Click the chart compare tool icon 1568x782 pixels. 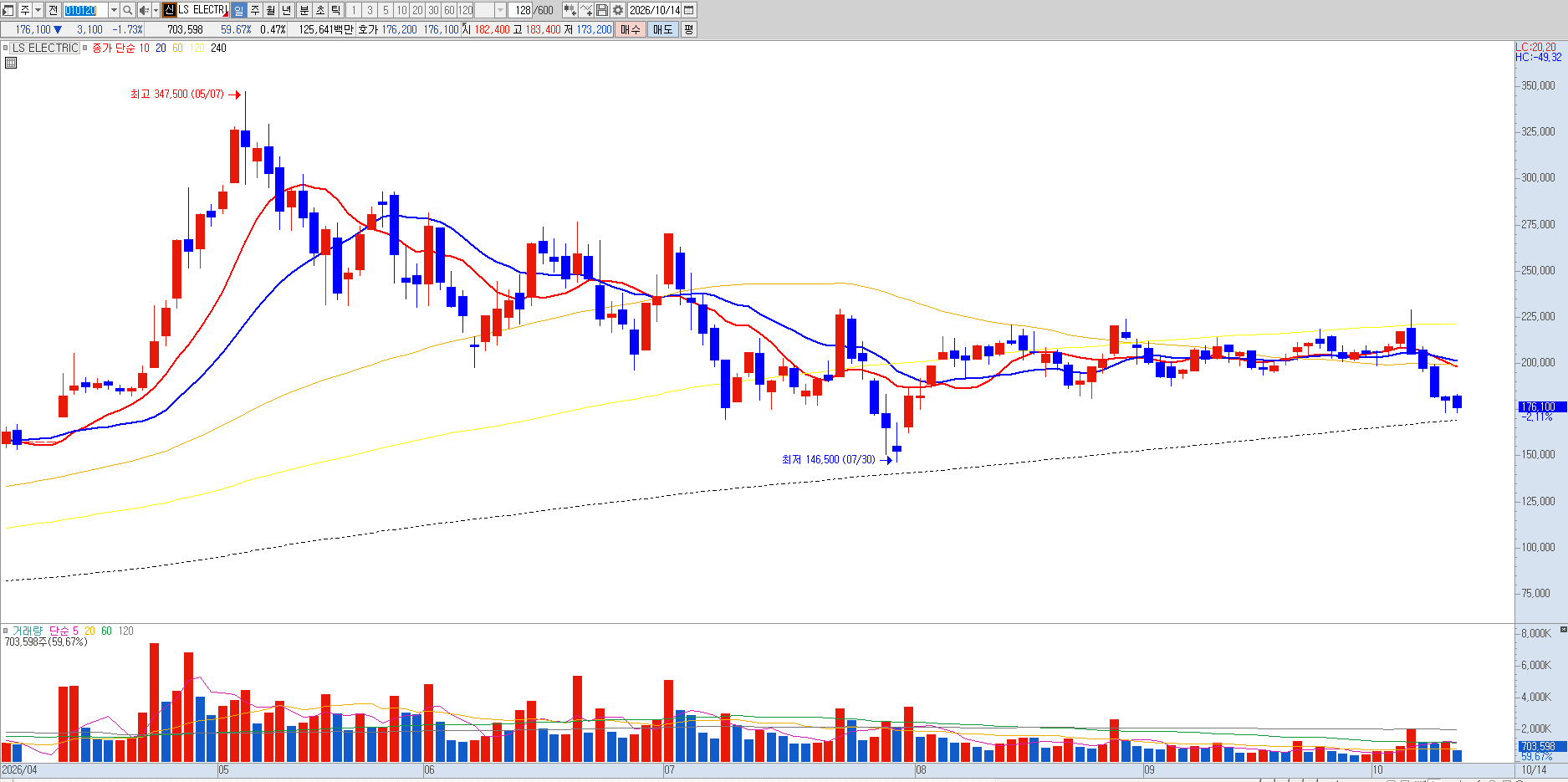click(569, 10)
